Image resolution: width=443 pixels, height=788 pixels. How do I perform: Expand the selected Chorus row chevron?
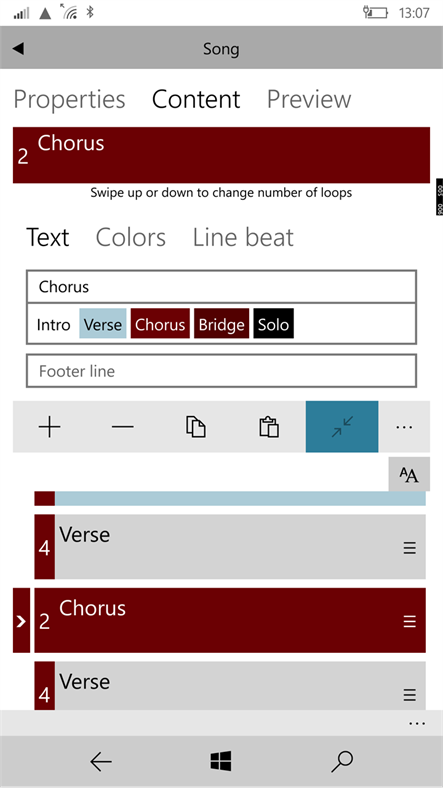(x=21, y=621)
